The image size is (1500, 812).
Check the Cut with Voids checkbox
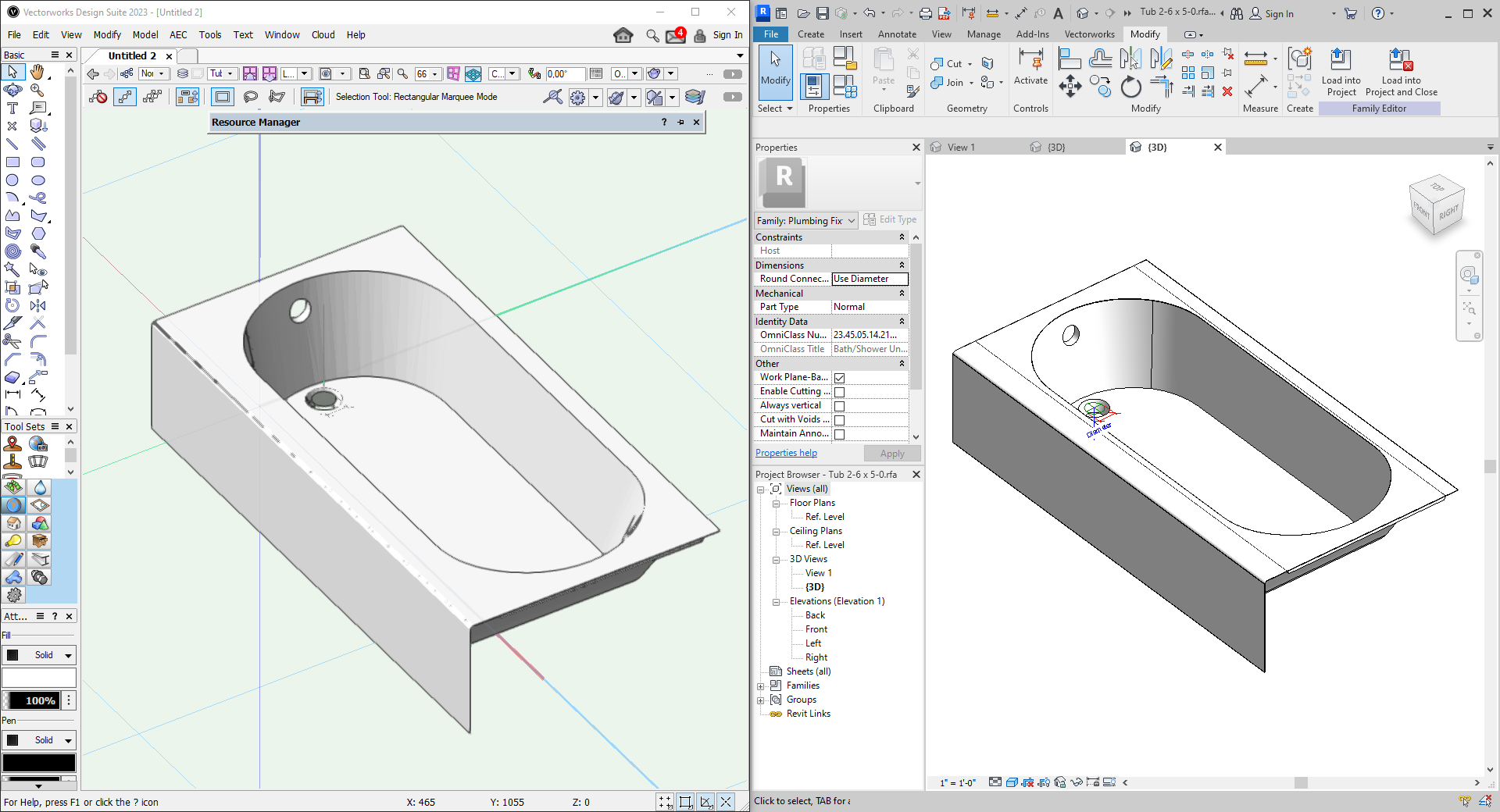839,420
